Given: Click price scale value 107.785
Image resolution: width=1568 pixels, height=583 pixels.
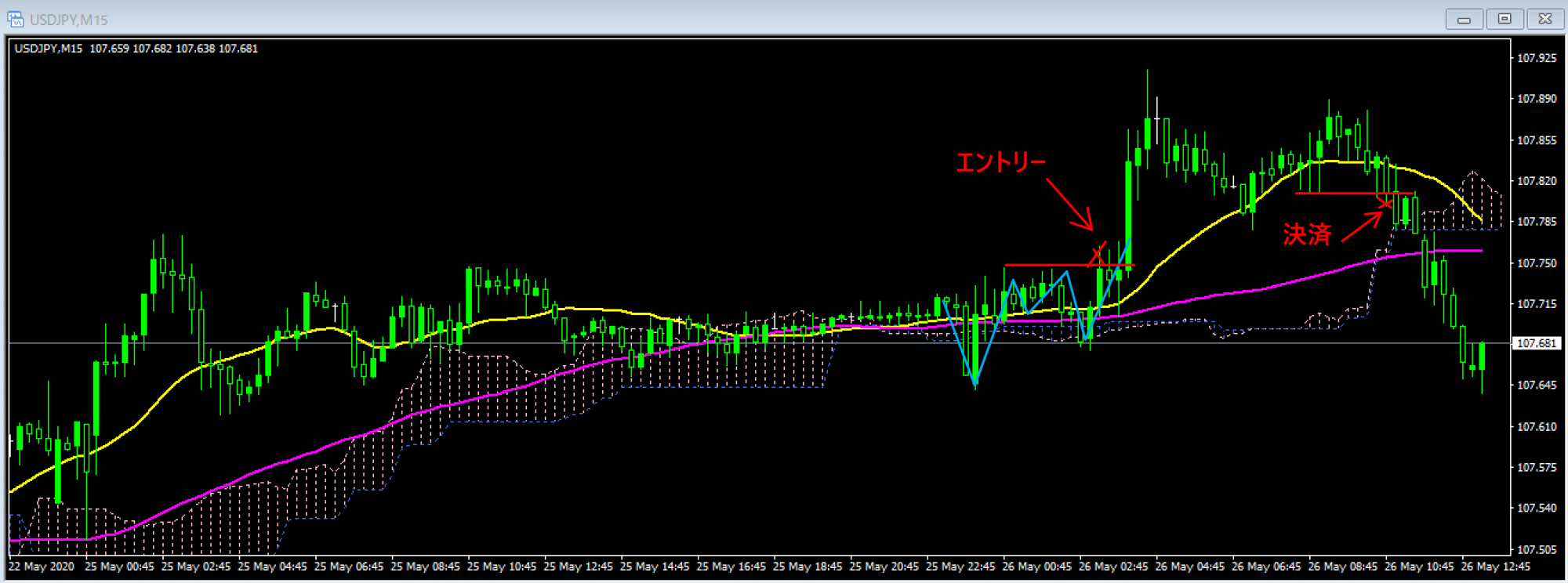Looking at the screenshot, I should pyautogui.click(x=1537, y=222).
